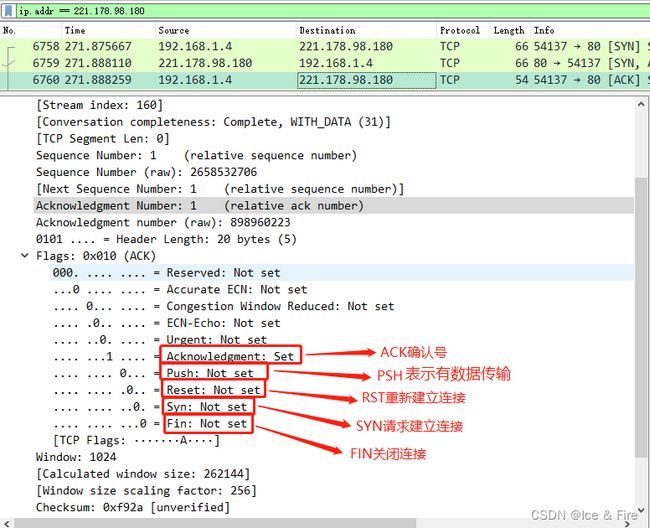Select the TCP Segment Len: 0 line
650x528 pixels.
pyautogui.click(x=103, y=138)
